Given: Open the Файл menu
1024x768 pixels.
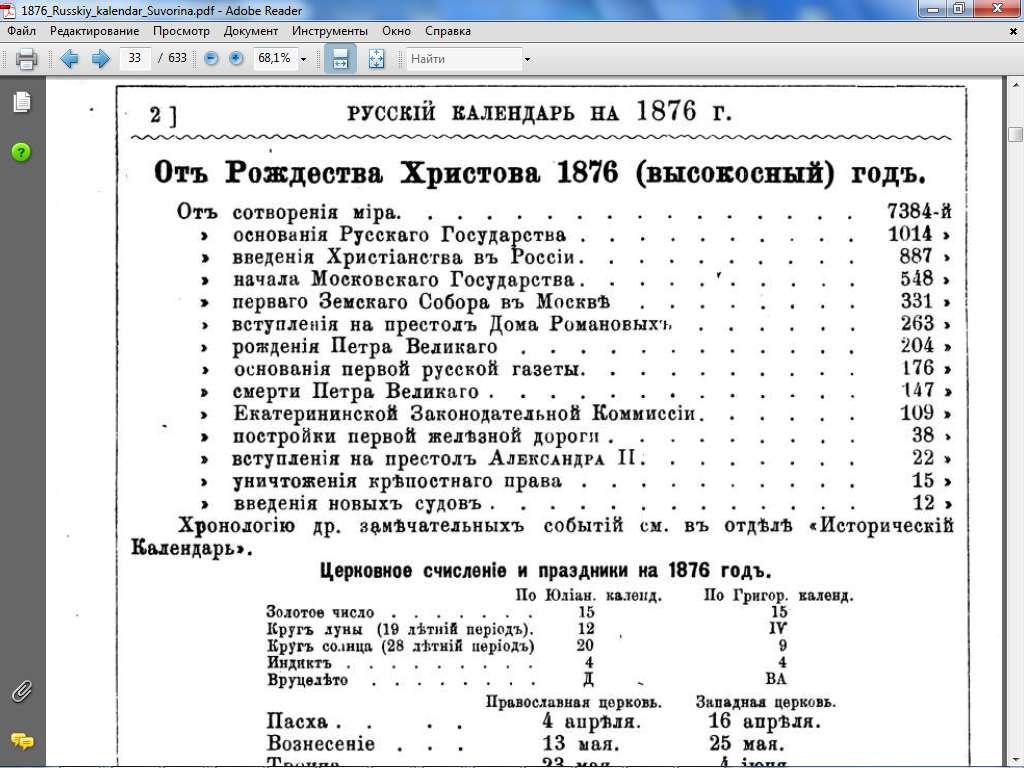Looking at the screenshot, I should (21, 31).
